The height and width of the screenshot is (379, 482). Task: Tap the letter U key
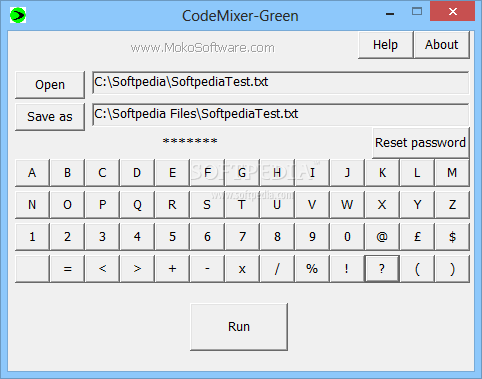click(x=277, y=205)
